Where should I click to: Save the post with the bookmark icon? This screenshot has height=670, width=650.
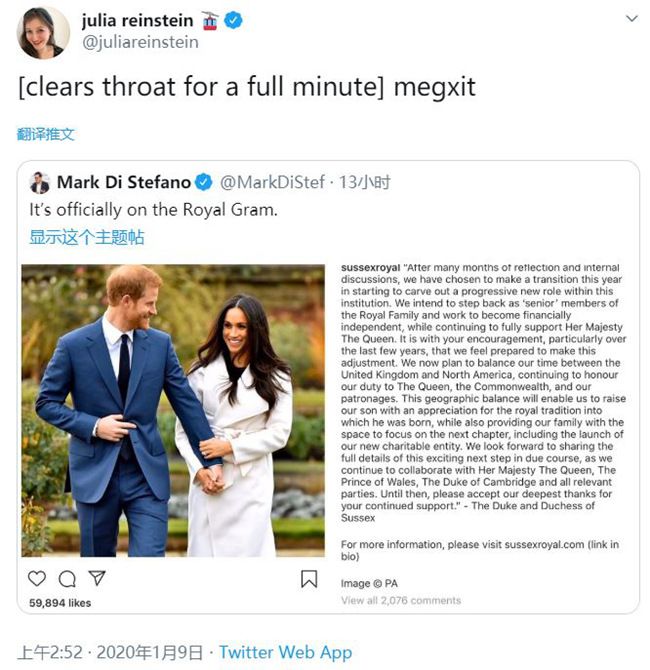309,579
